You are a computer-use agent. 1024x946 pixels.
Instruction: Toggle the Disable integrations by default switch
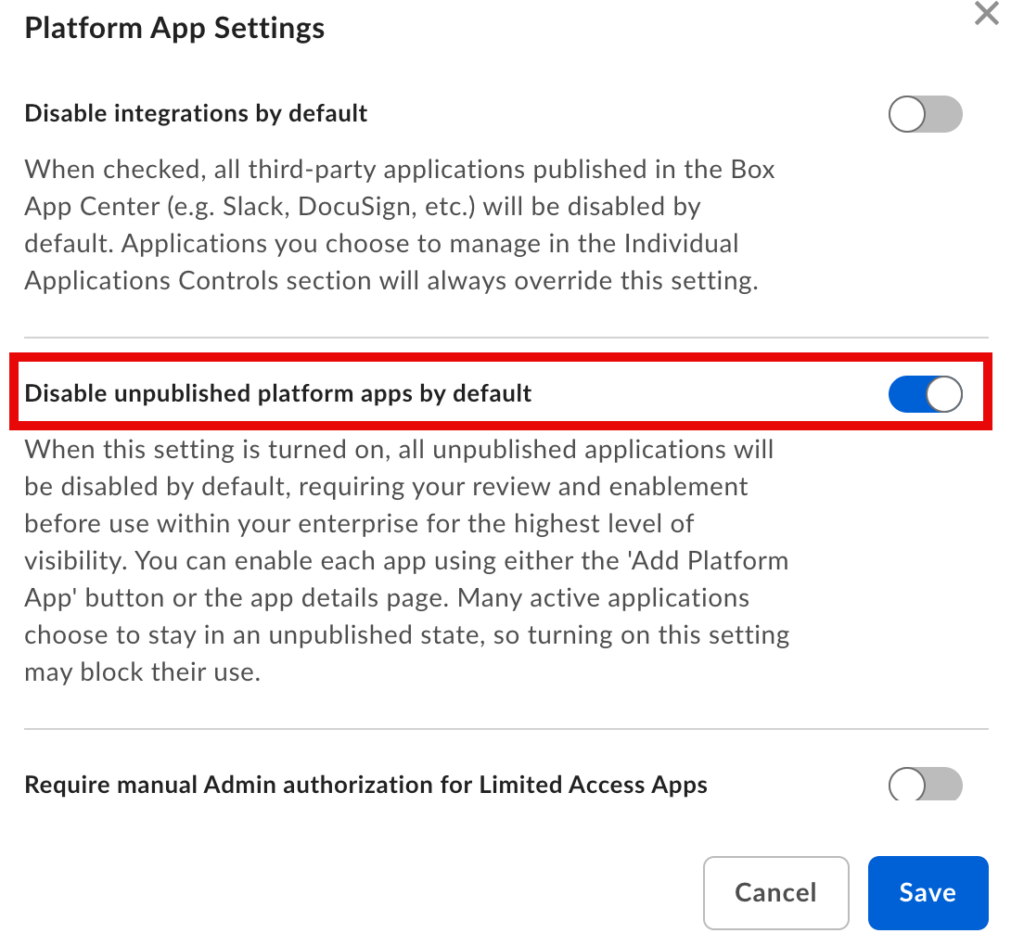coord(925,115)
